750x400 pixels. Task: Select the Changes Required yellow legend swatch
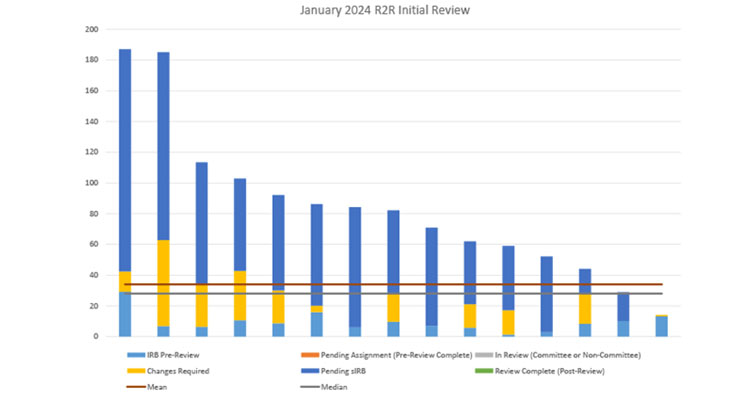coord(132,370)
